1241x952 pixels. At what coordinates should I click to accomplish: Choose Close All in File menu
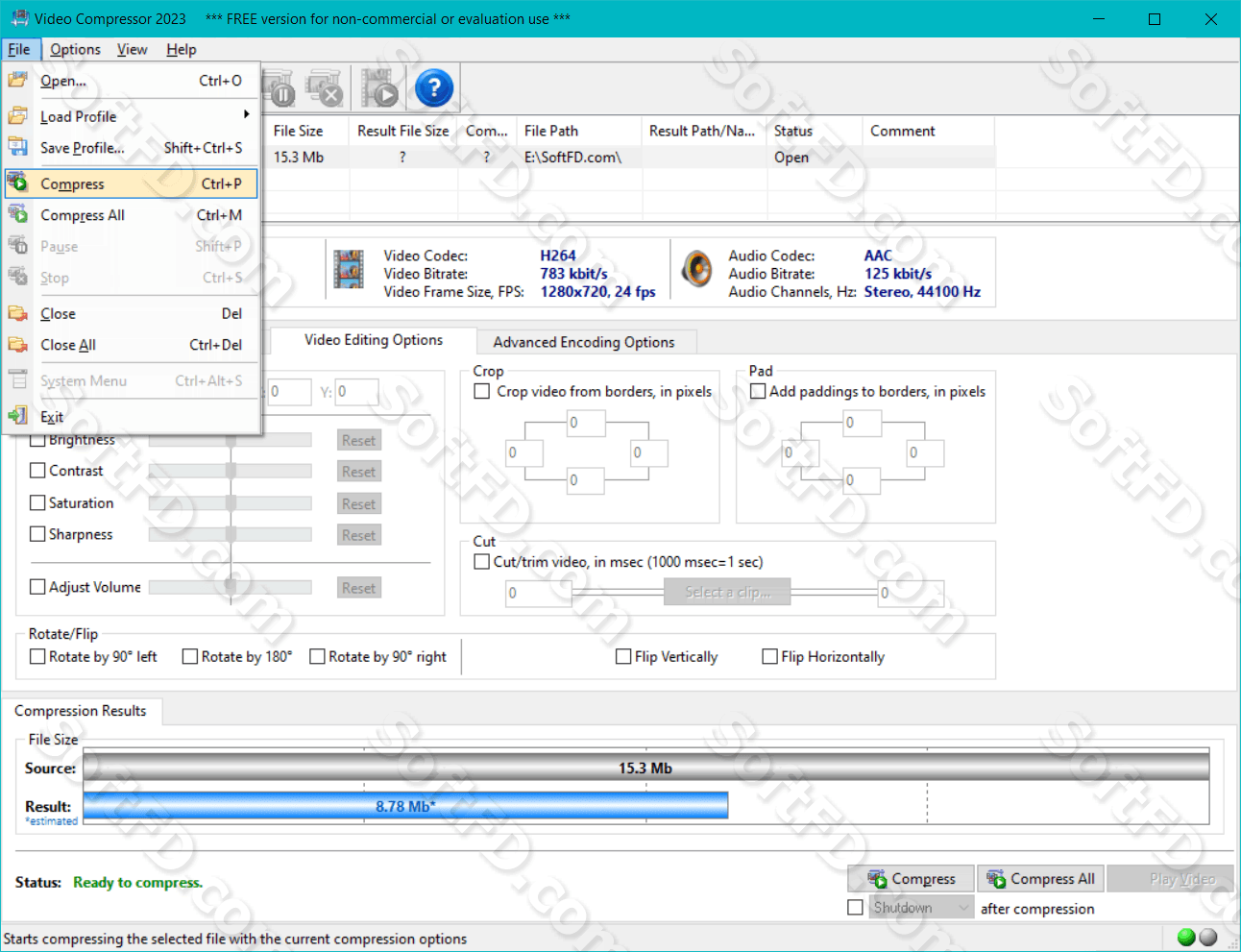132,345
